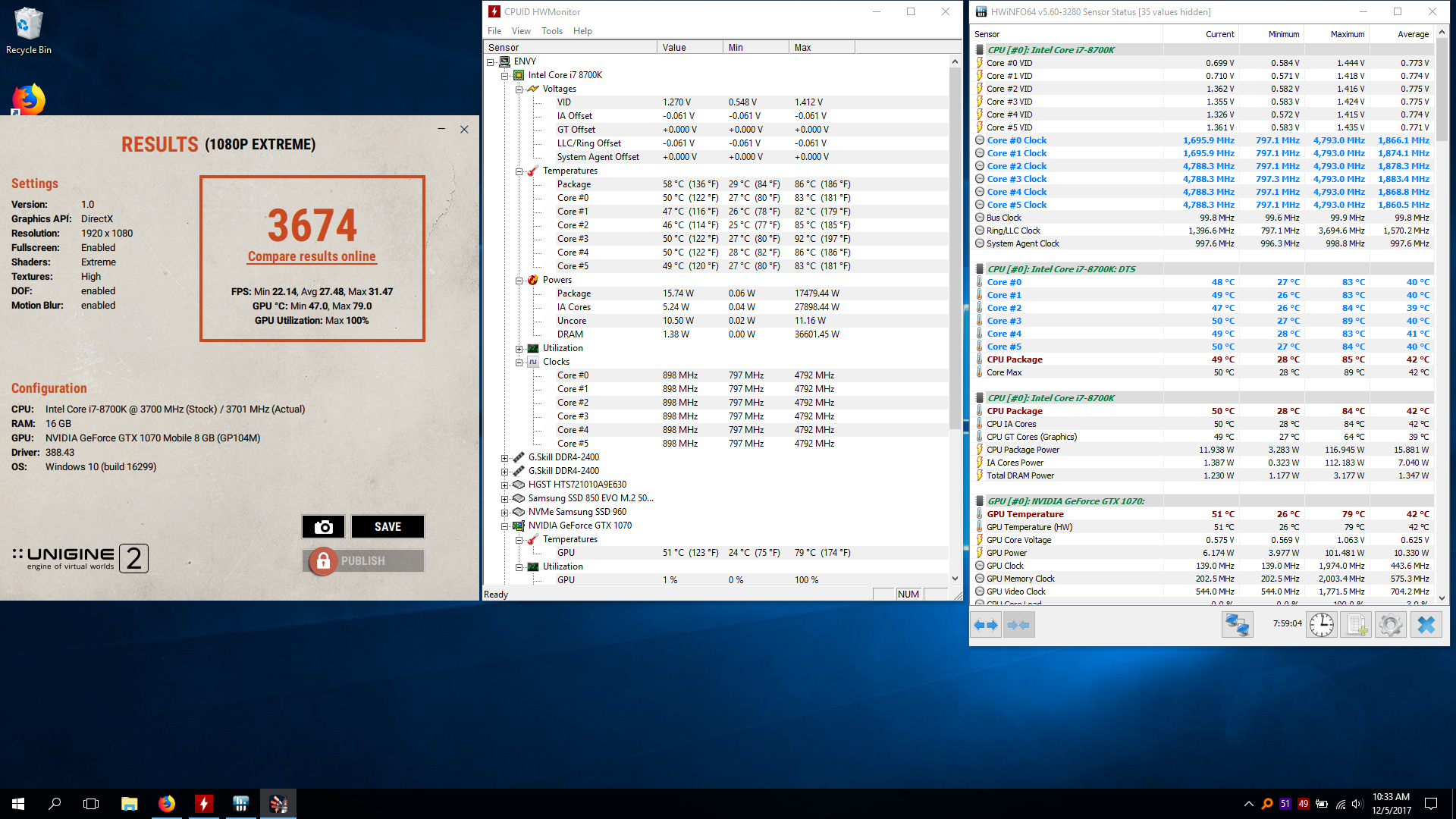Switch to Firefox on the taskbar

(x=167, y=804)
